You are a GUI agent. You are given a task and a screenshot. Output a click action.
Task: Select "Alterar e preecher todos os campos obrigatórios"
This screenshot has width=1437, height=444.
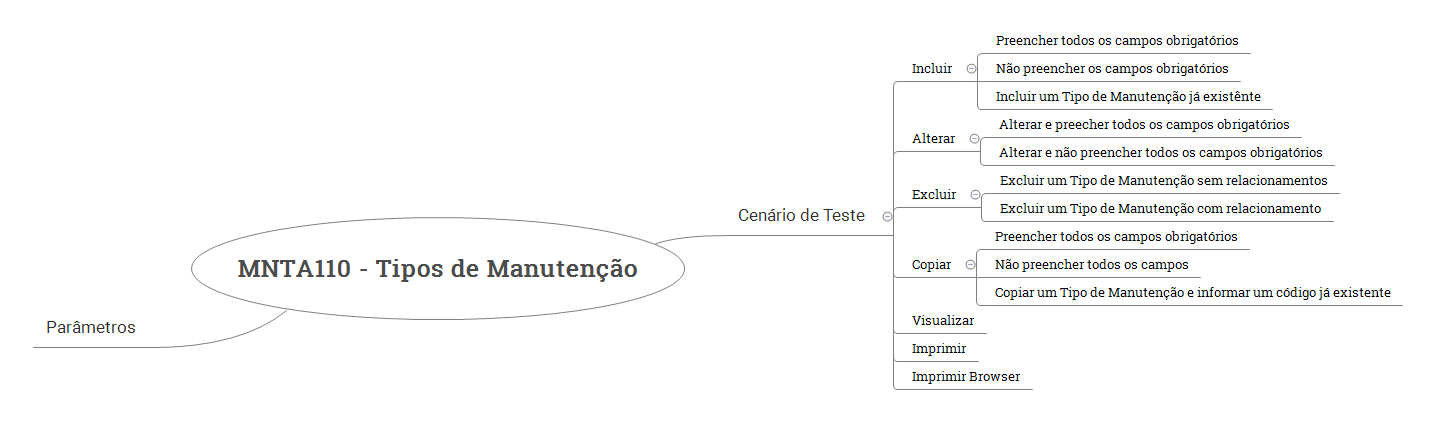point(1144,125)
